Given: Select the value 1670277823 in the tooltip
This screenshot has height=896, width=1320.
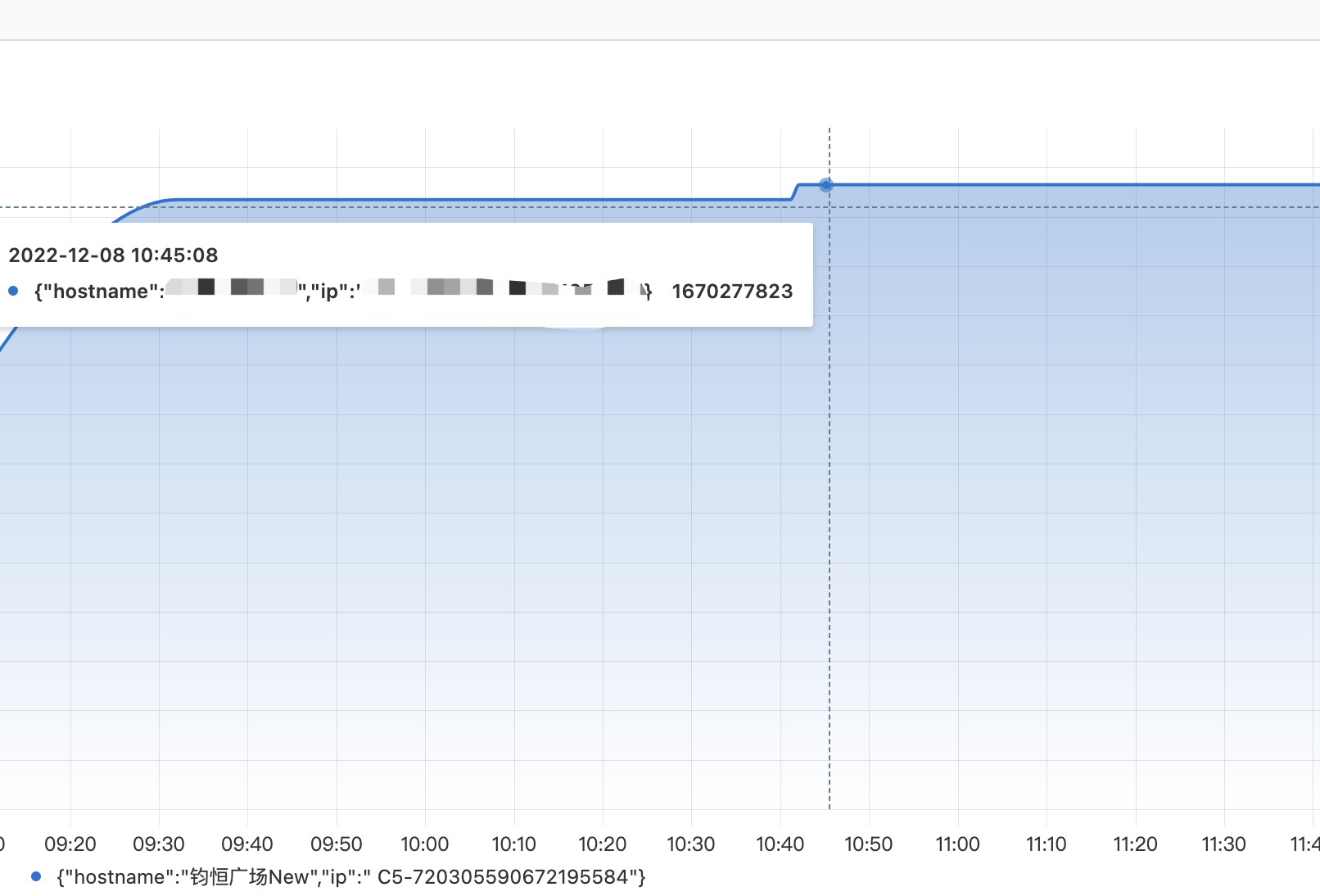Looking at the screenshot, I should [x=732, y=291].
